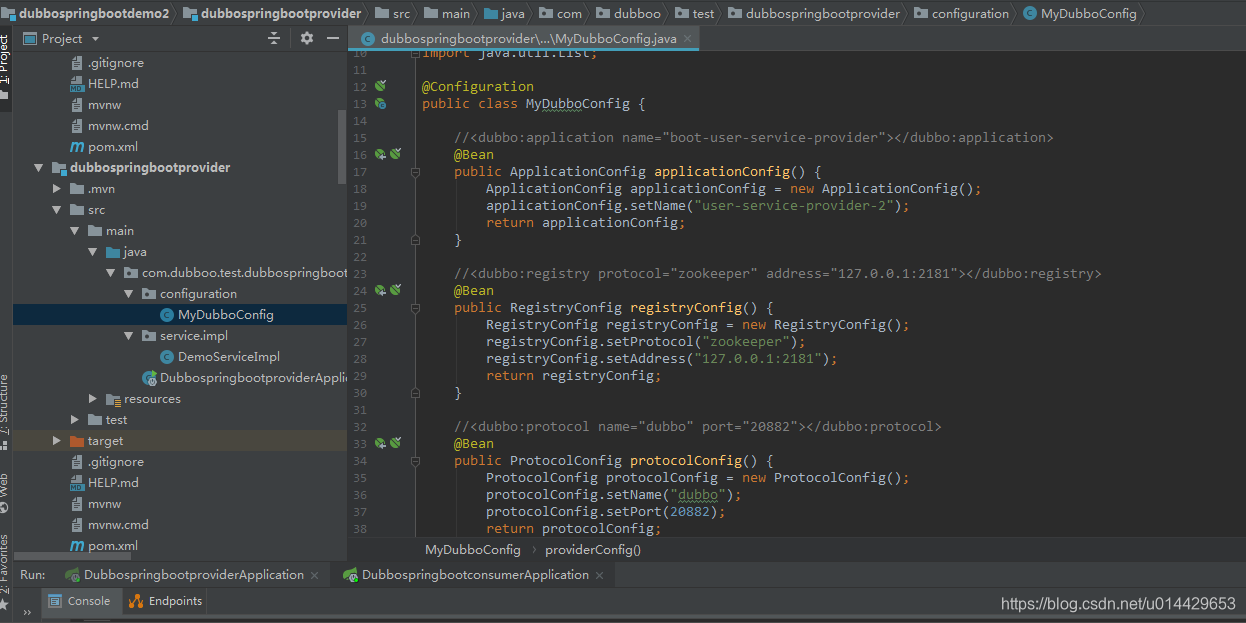This screenshot has height=623, width=1246.
Task: Select the com.dubboo.test package node
Action: (x=244, y=273)
